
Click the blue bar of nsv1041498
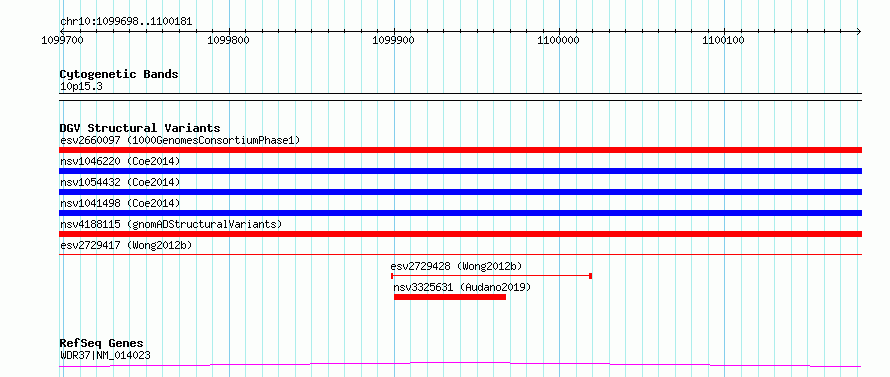460,213
